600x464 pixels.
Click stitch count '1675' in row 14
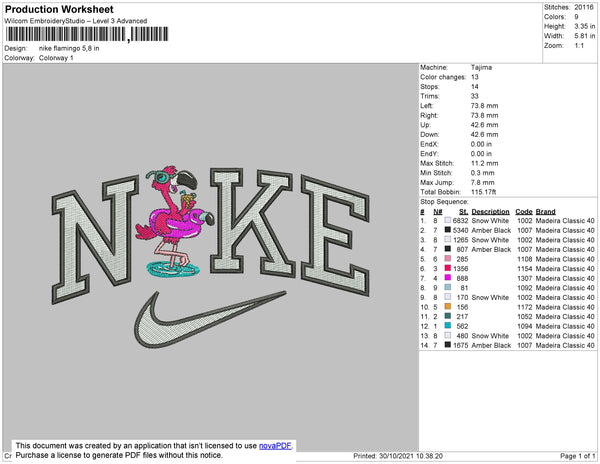(x=460, y=345)
